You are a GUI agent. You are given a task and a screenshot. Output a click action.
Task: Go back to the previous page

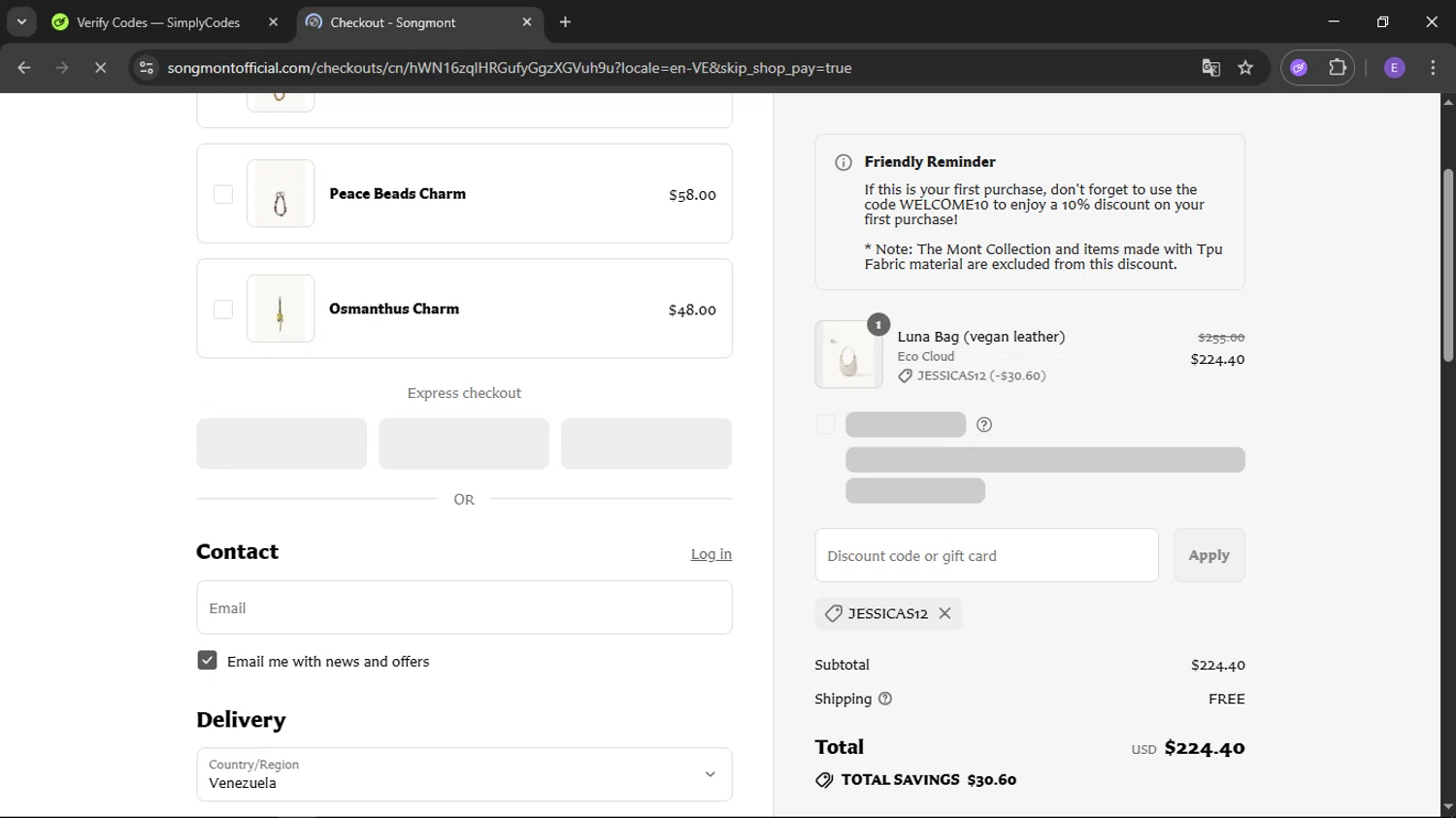point(24,68)
